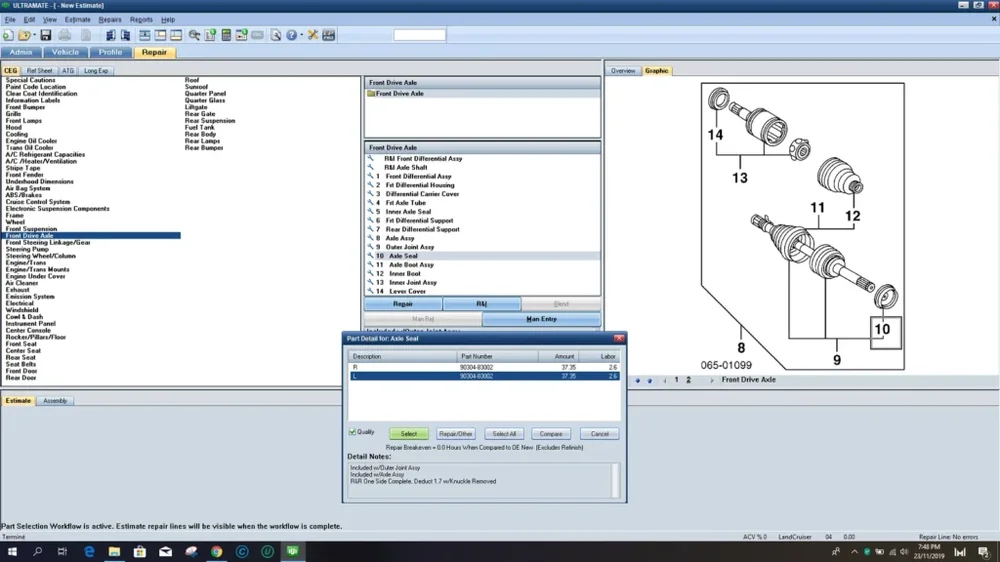This screenshot has height=562, width=1000.
Task: Click the toolbar search input field
Action: pos(420,35)
